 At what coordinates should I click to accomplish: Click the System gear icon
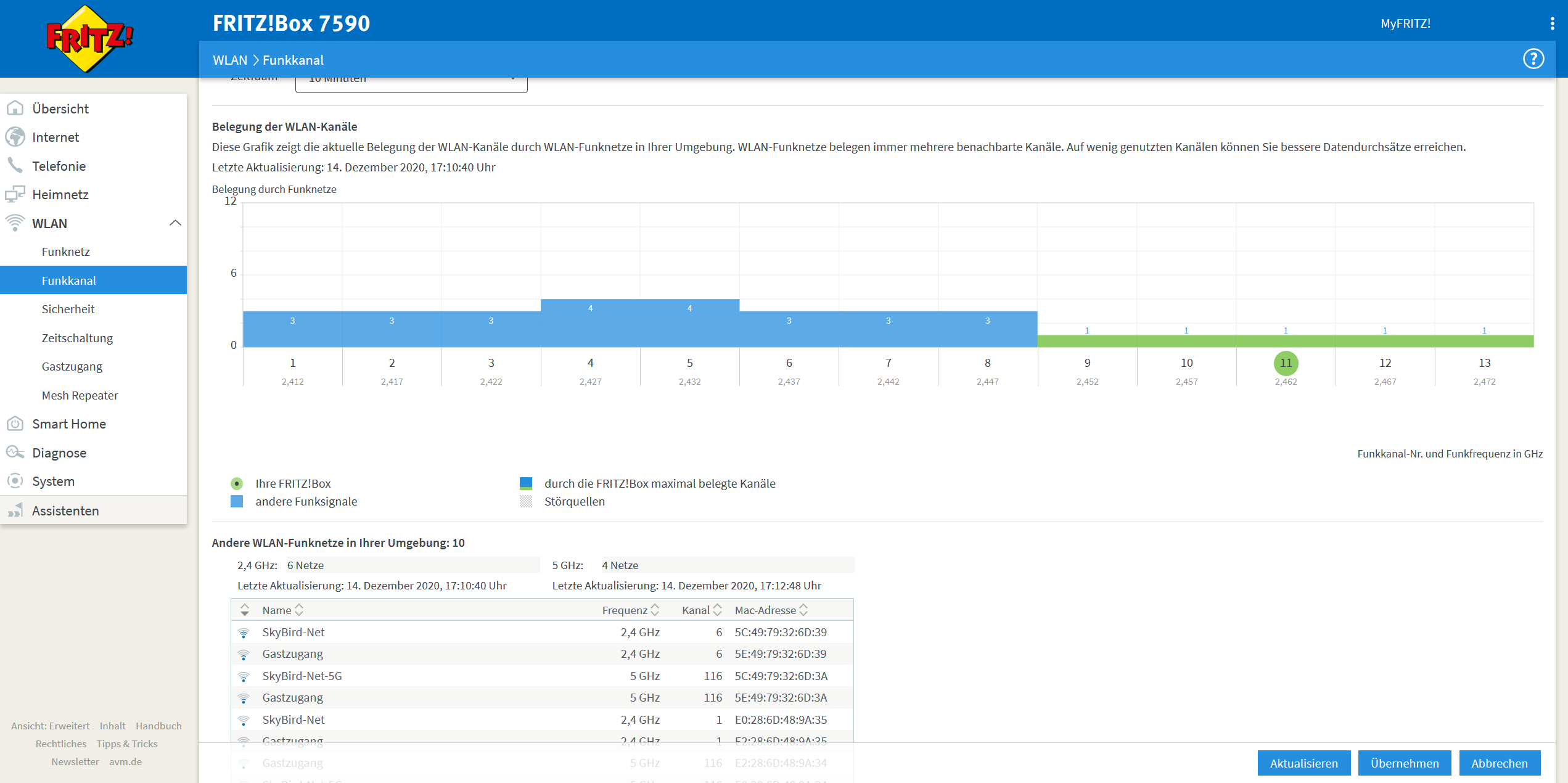click(15, 481)
